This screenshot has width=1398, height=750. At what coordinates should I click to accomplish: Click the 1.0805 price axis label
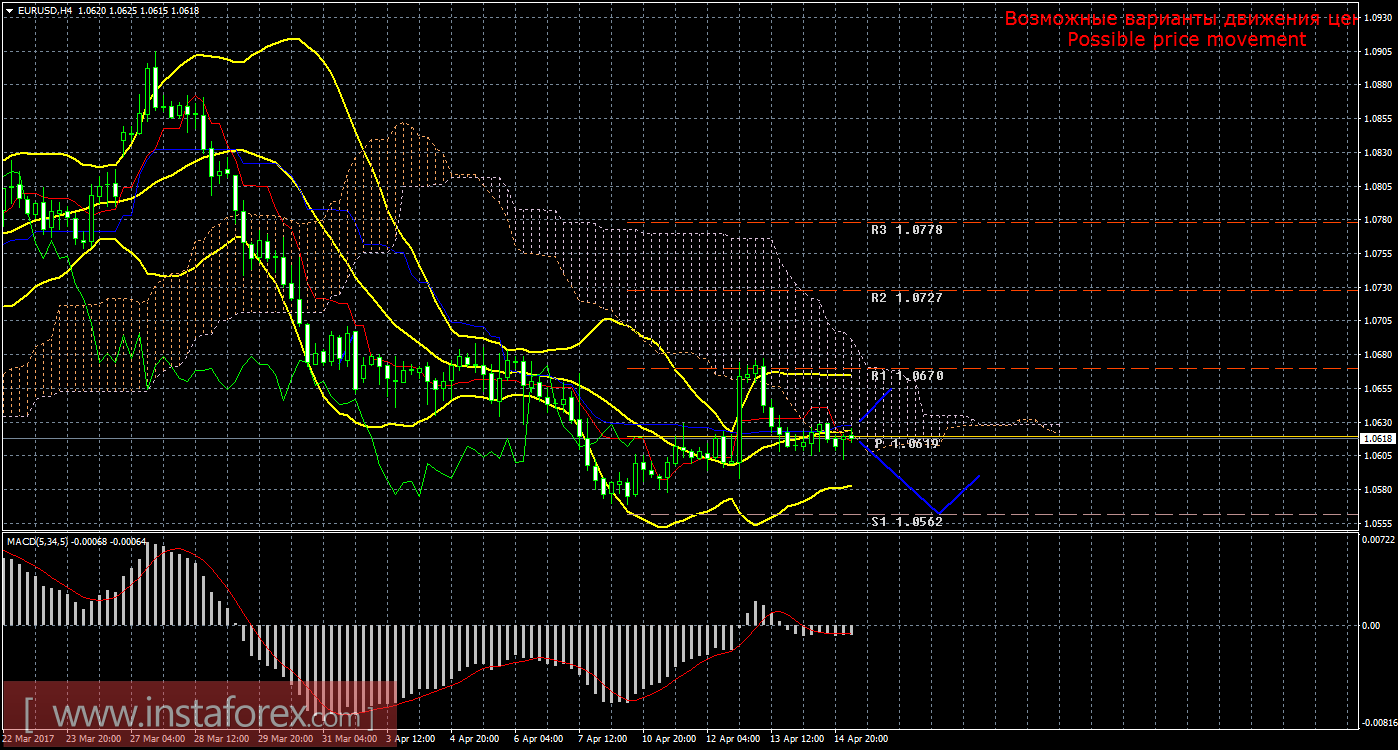(1378, 187)
